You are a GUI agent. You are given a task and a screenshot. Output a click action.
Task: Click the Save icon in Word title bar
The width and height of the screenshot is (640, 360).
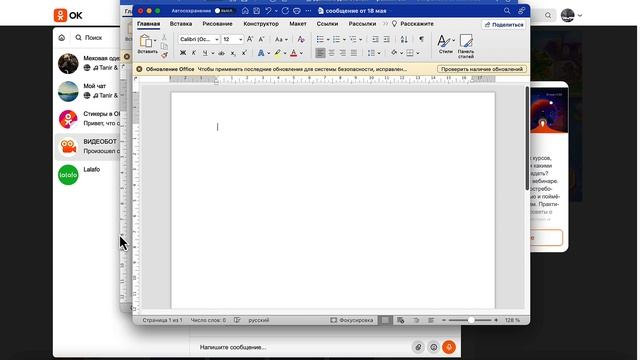256,11
